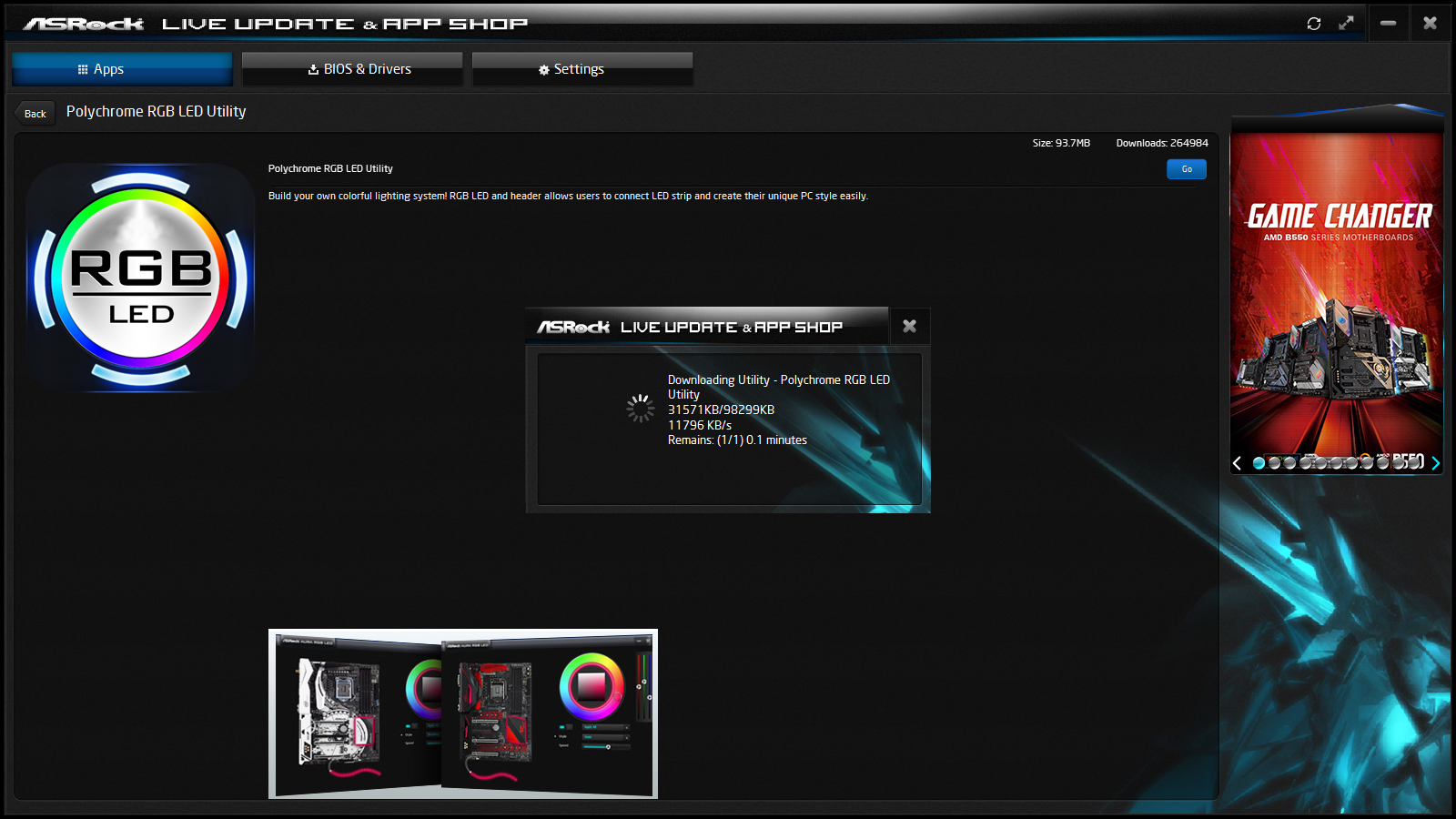Open the Game Changer B550 banner ad
1456x819 pixels.
pos(1337,291)
